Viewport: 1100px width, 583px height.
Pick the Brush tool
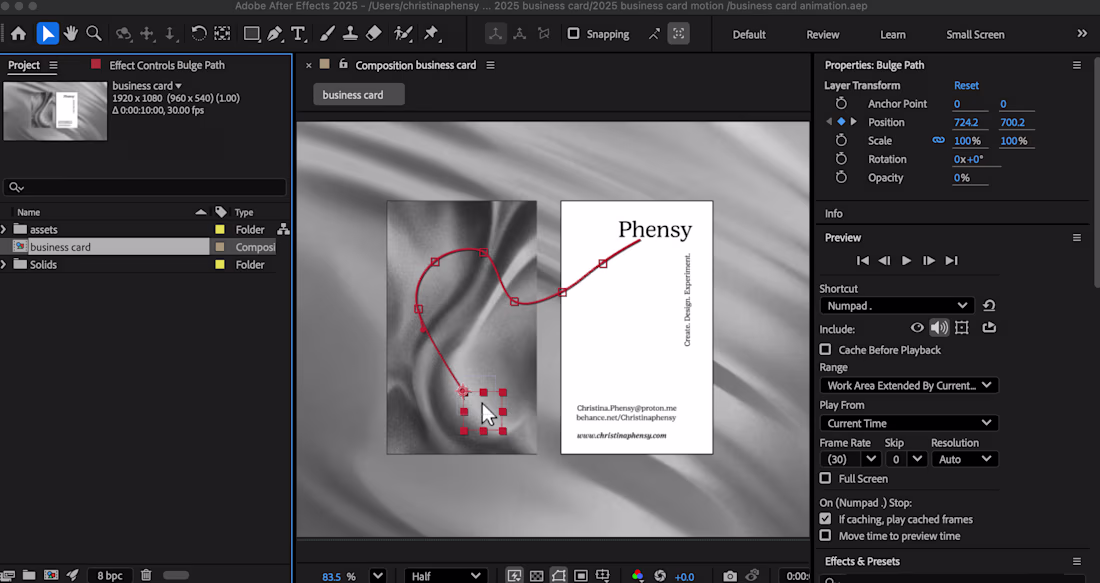(x=327, y=34)
